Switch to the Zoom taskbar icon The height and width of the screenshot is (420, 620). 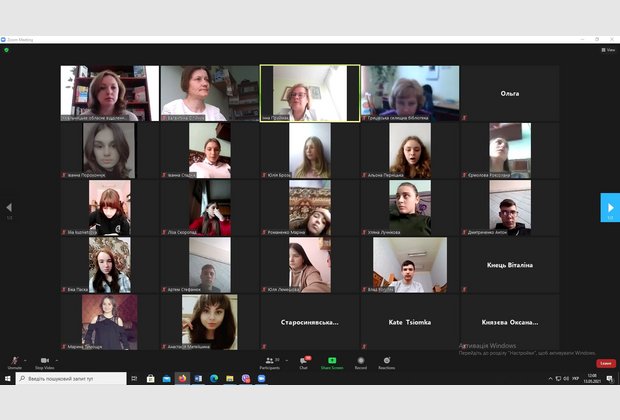click(261, 378)
